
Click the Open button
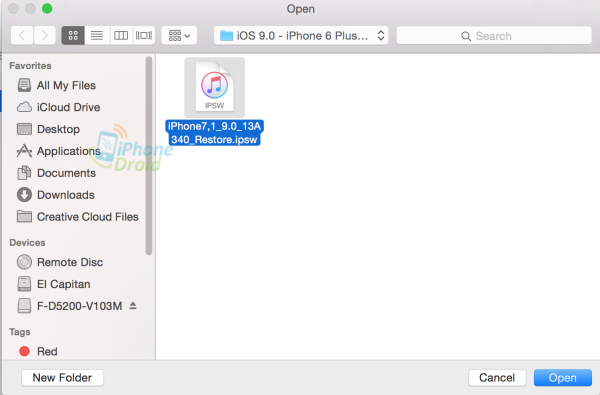563,378
